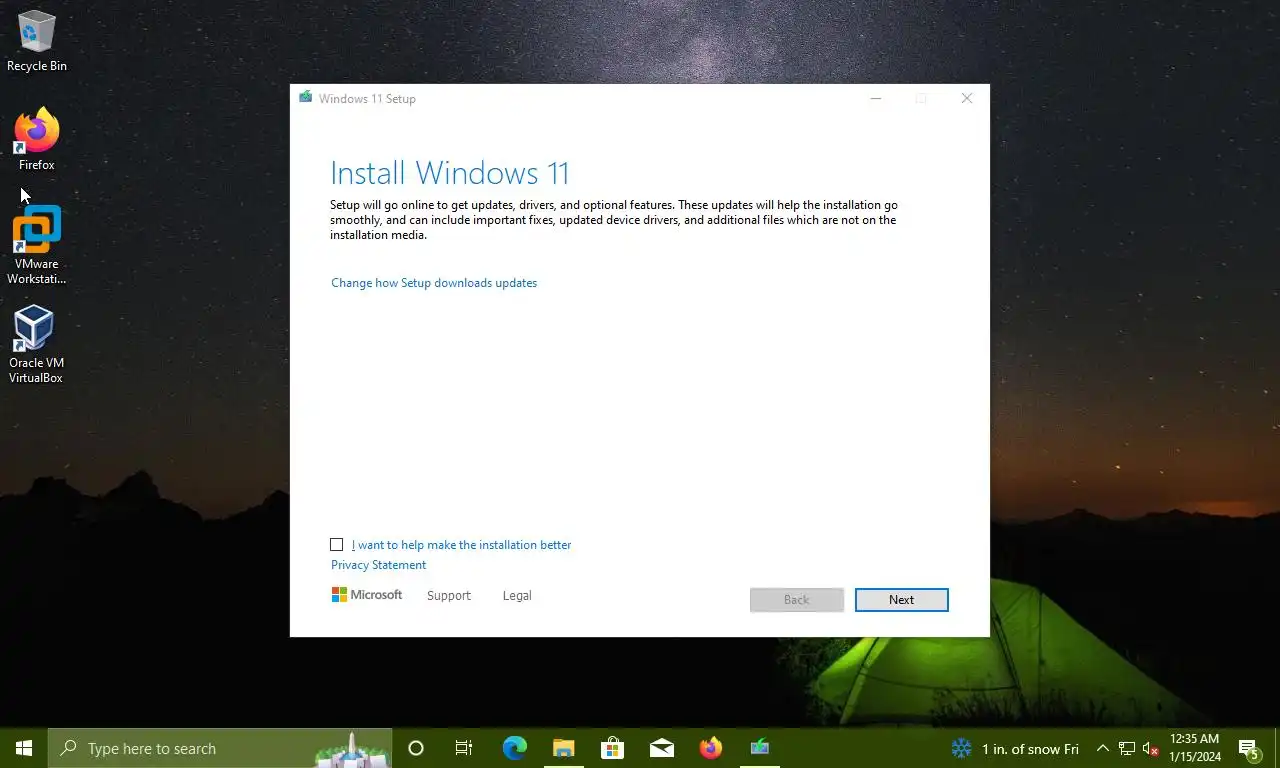Click the Cortana circle icon in taskbar
Screen dimensions: 1280x768
[x=416, y=748]
